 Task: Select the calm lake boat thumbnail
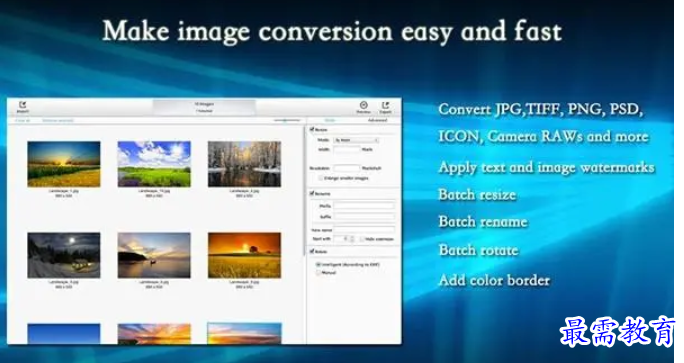click(x=154, y=255)
